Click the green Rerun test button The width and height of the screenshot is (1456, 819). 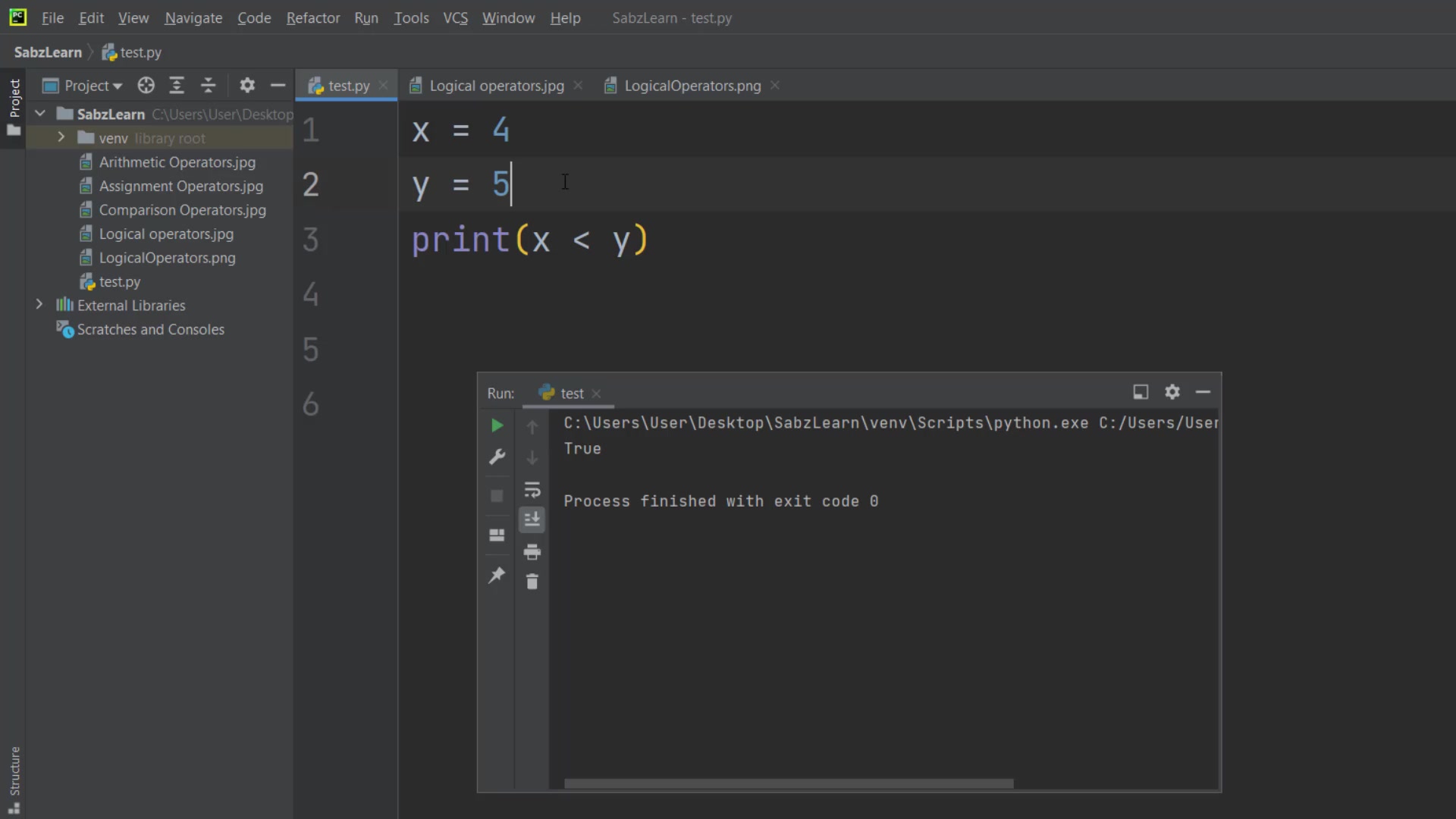(497, 425)
